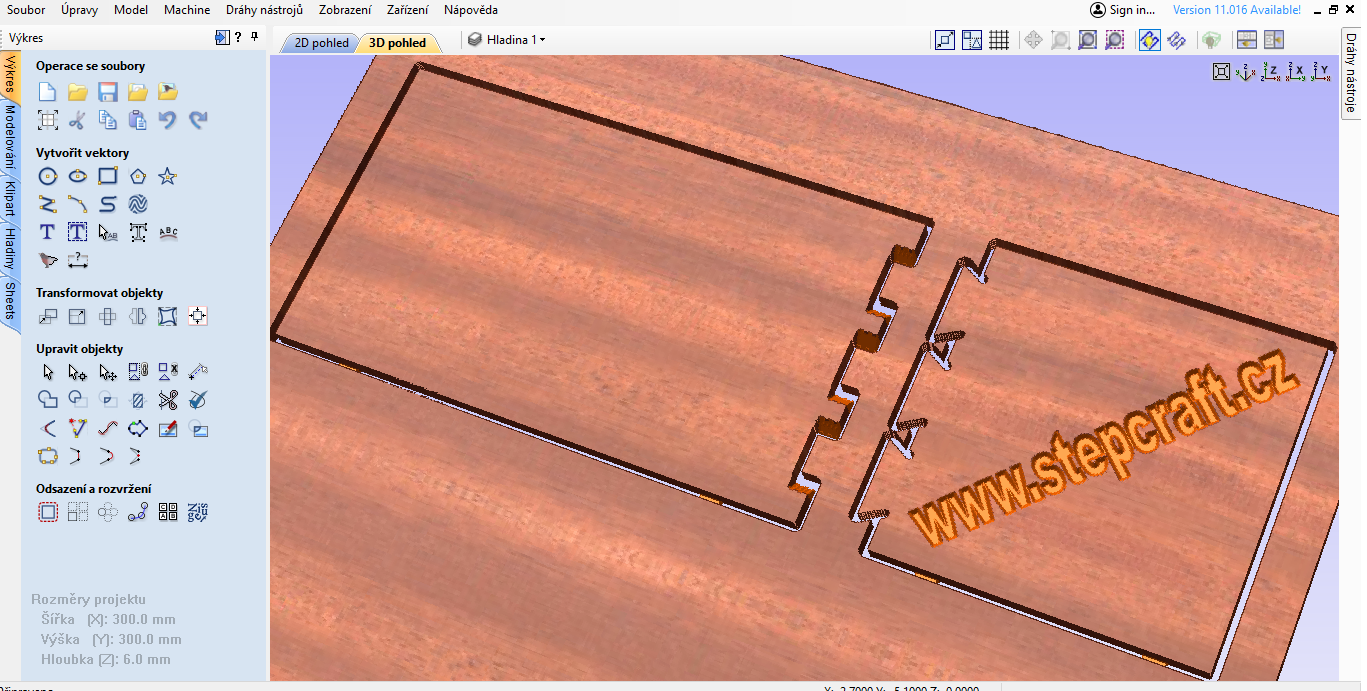The height and width of the screenshot is (691, 1367).
Task: Ungroup the selected objects
Action: click(x=168, y=373)
